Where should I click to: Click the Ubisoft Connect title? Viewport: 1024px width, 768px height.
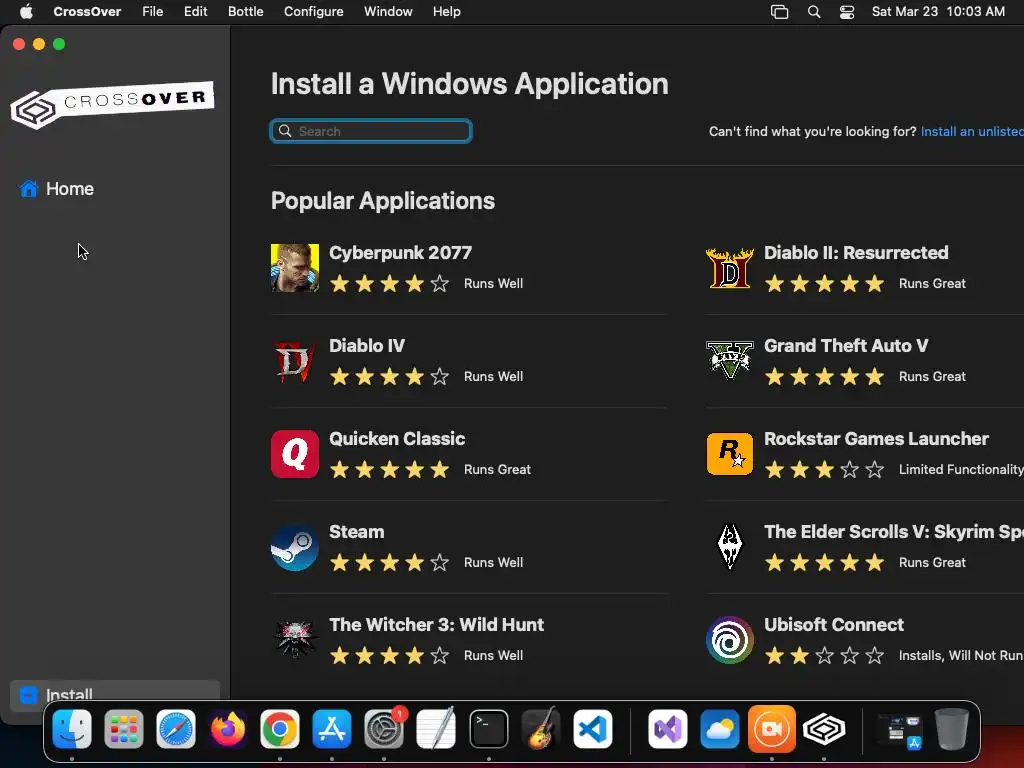[834, 625]
